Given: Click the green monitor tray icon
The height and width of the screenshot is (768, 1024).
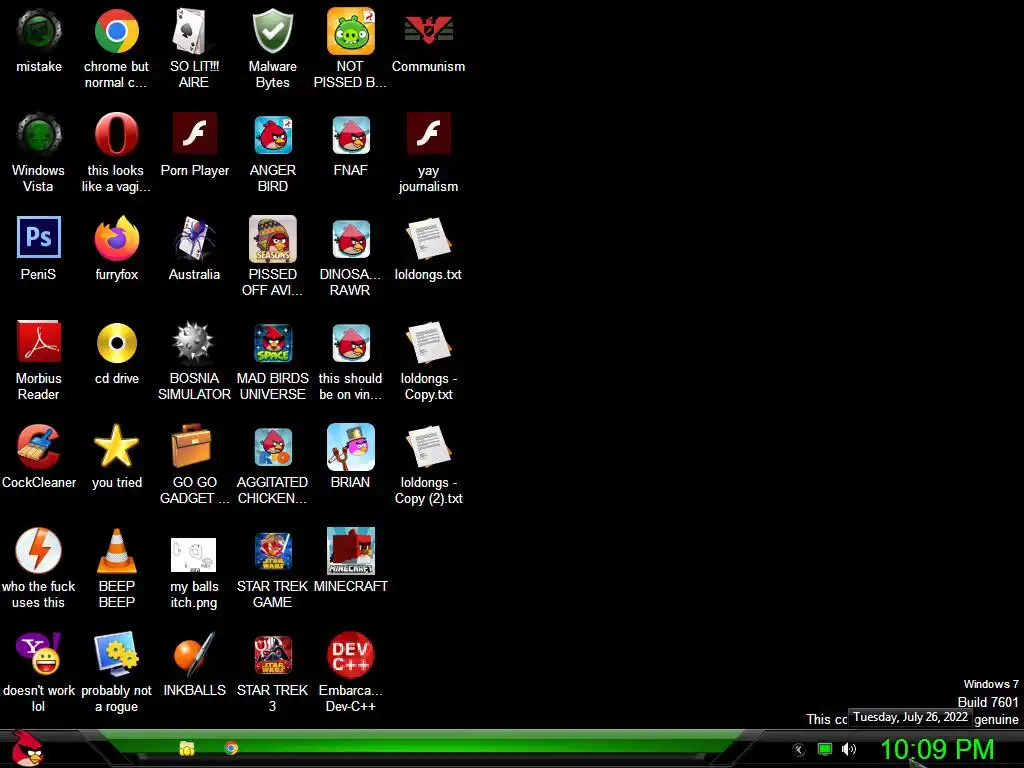Looking at the screenshot, I should 825,750.
